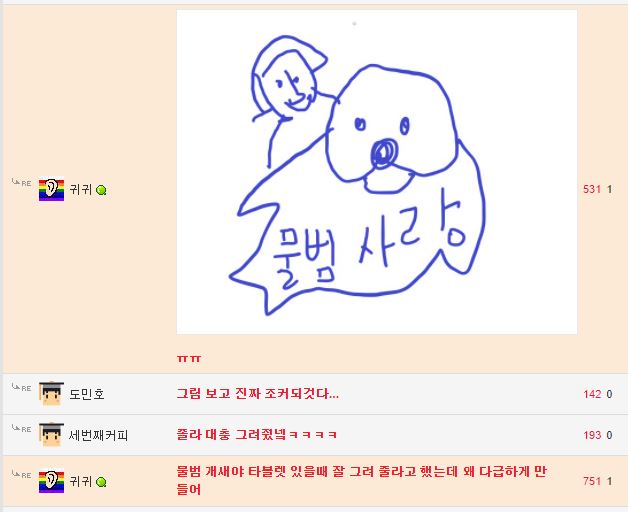Click the green badge on the bottom 귀귀 comment
The width and height of the screenshot is (628, 512).
(101, 482)
